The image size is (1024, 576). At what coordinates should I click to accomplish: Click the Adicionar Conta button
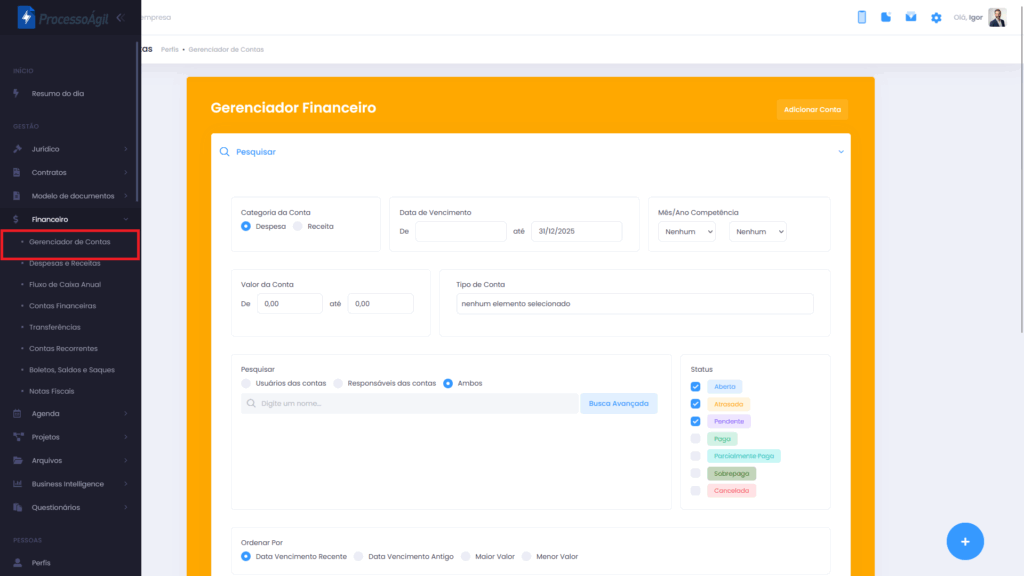(812, 109)
